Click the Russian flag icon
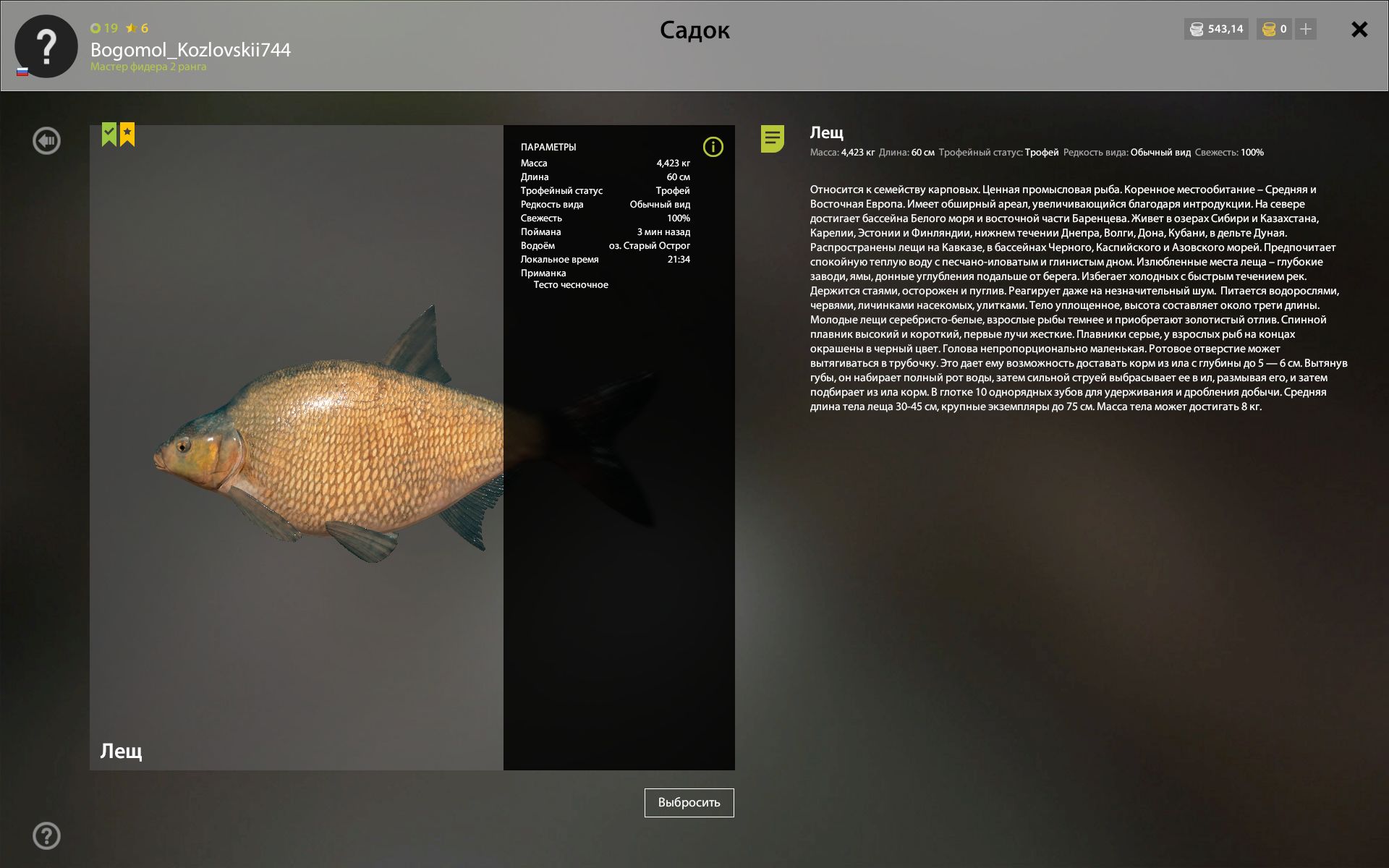1389x868 pixels. pyautogui.click(x=22, y=72)
